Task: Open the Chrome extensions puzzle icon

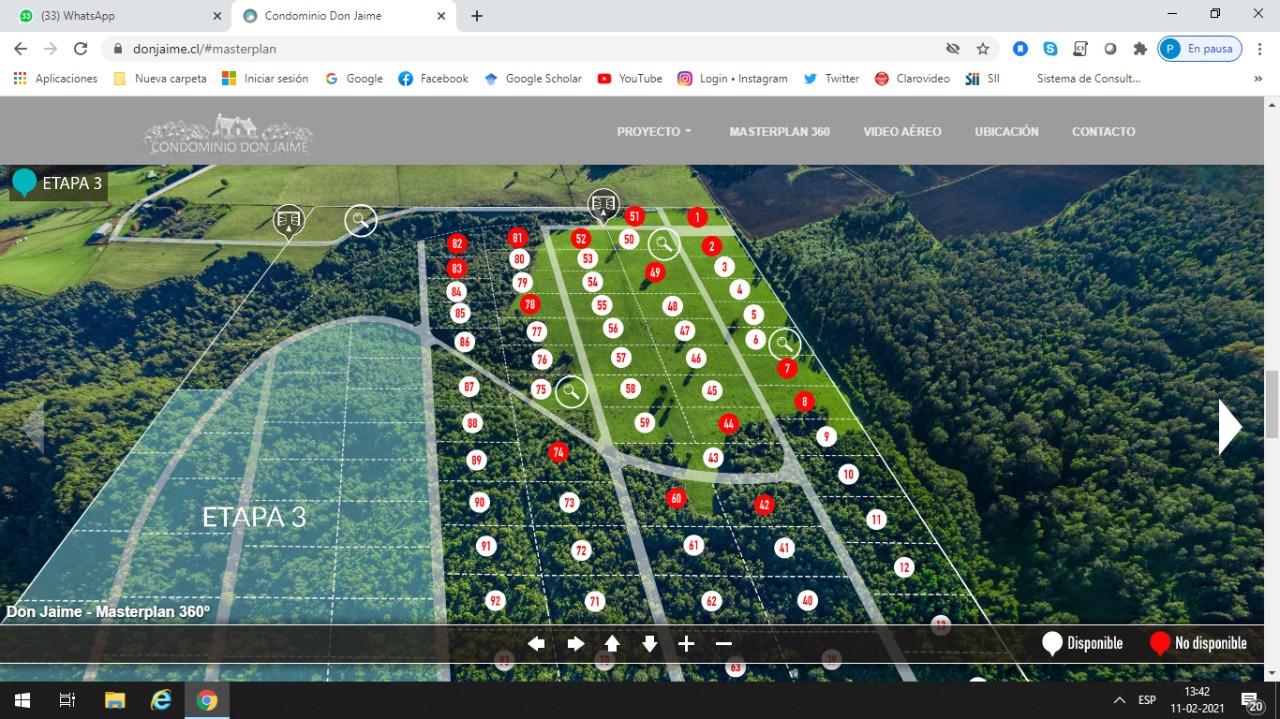Action: tap(1139, 49)
